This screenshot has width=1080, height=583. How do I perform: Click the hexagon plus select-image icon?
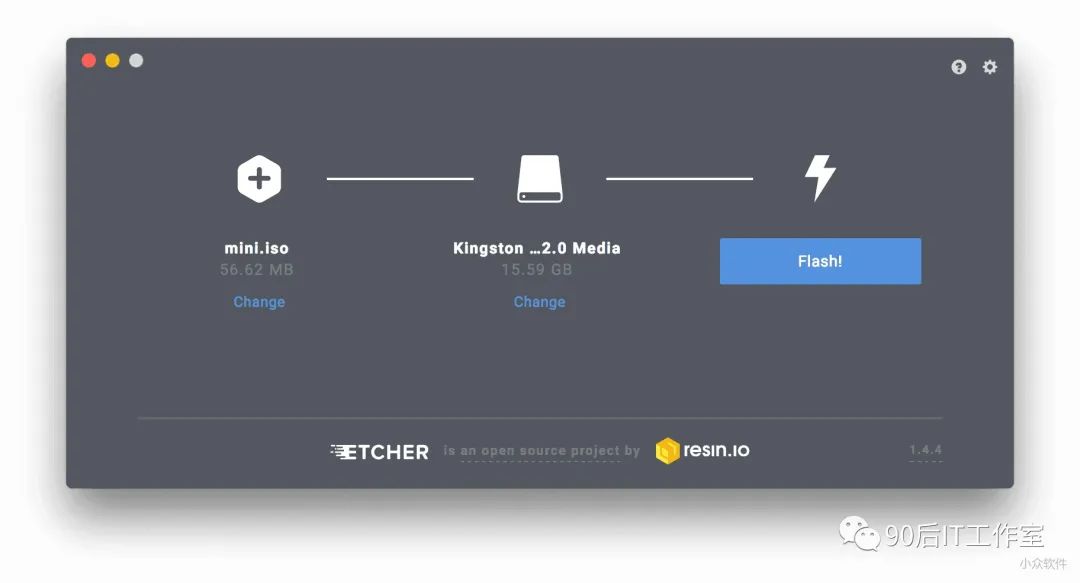click(259, 179)
